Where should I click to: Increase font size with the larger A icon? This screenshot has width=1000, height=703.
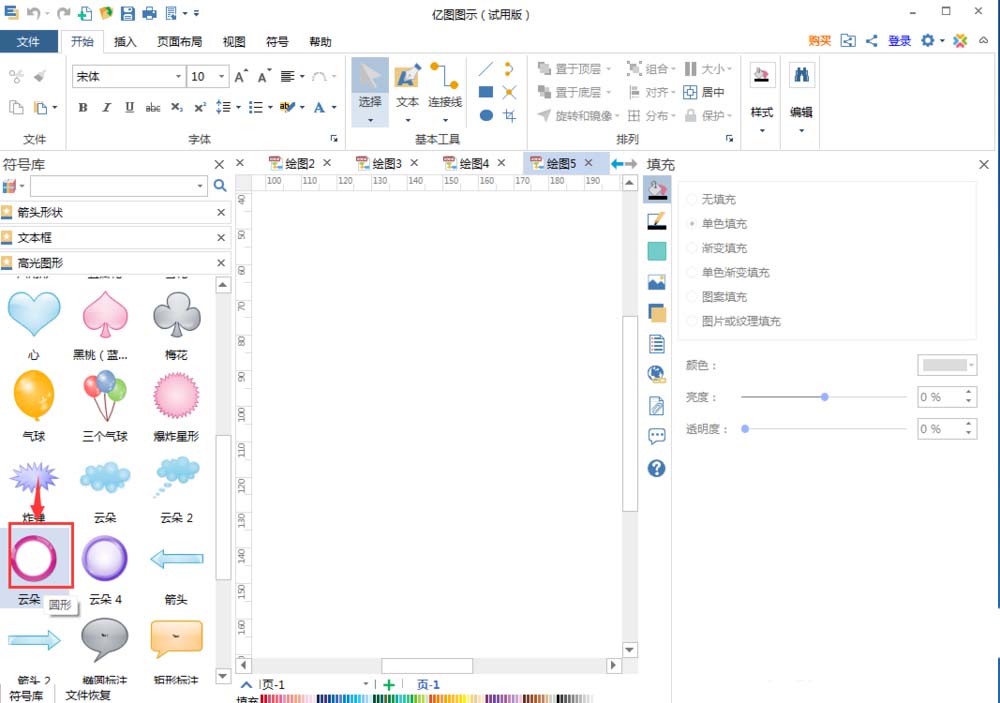pyautogui.click(x=241, y=77)
